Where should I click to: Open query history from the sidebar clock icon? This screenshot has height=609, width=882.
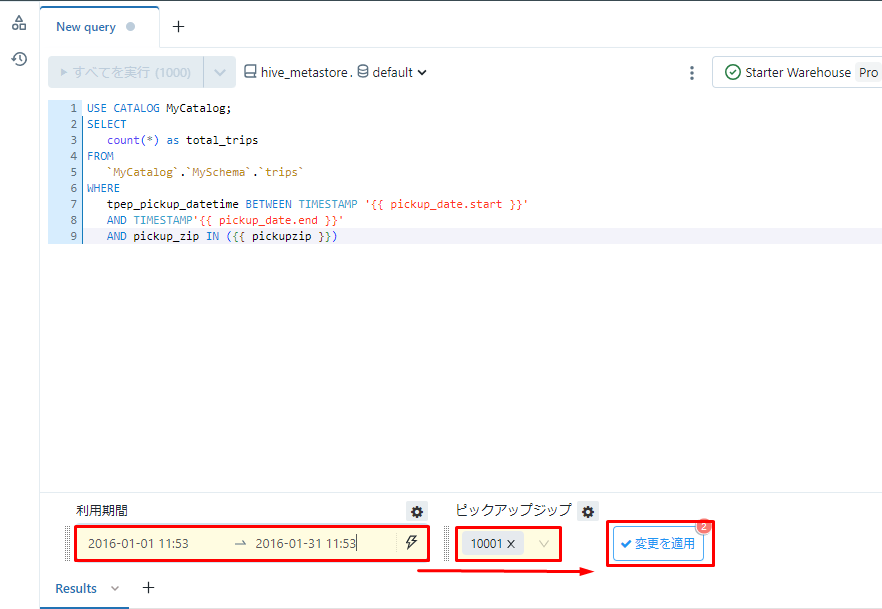click(19, 58)
